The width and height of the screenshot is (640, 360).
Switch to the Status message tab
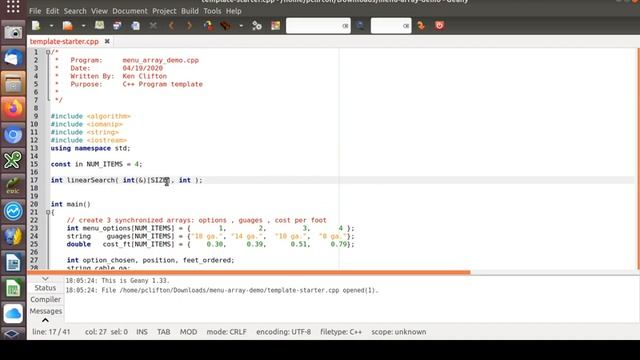(x=45, y=288)
